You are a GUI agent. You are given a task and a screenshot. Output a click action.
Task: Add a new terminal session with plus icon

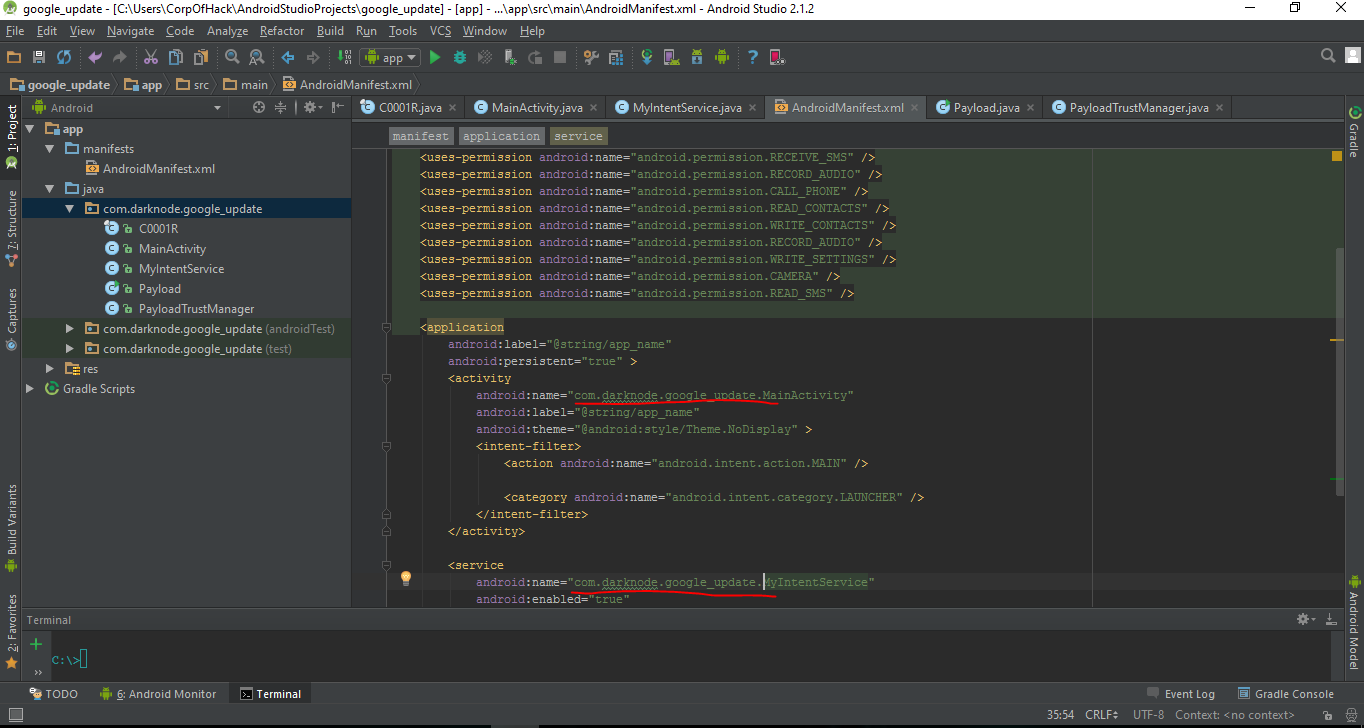pos(36,644)
